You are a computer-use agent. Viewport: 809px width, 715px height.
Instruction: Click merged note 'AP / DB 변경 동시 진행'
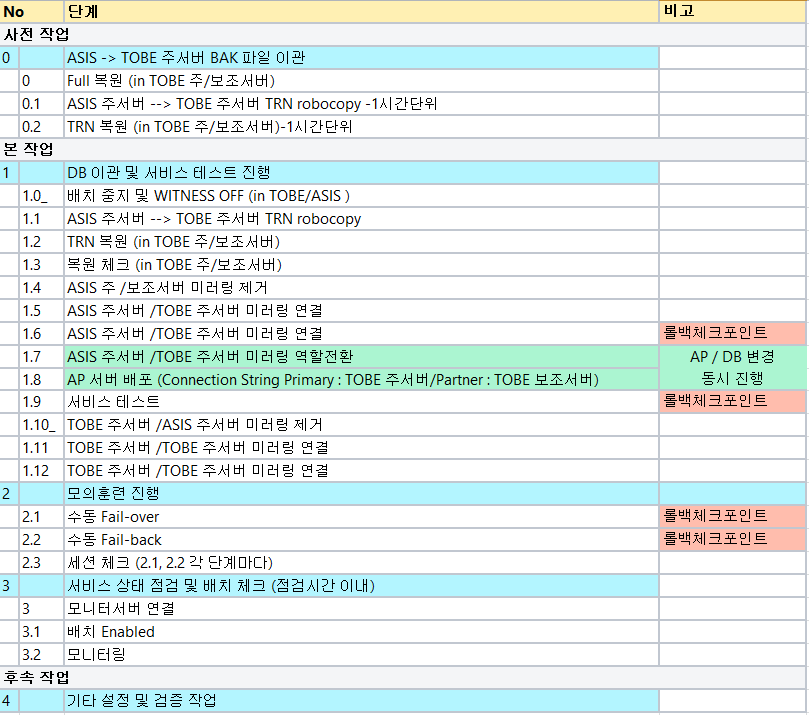(x=732, y=368)
